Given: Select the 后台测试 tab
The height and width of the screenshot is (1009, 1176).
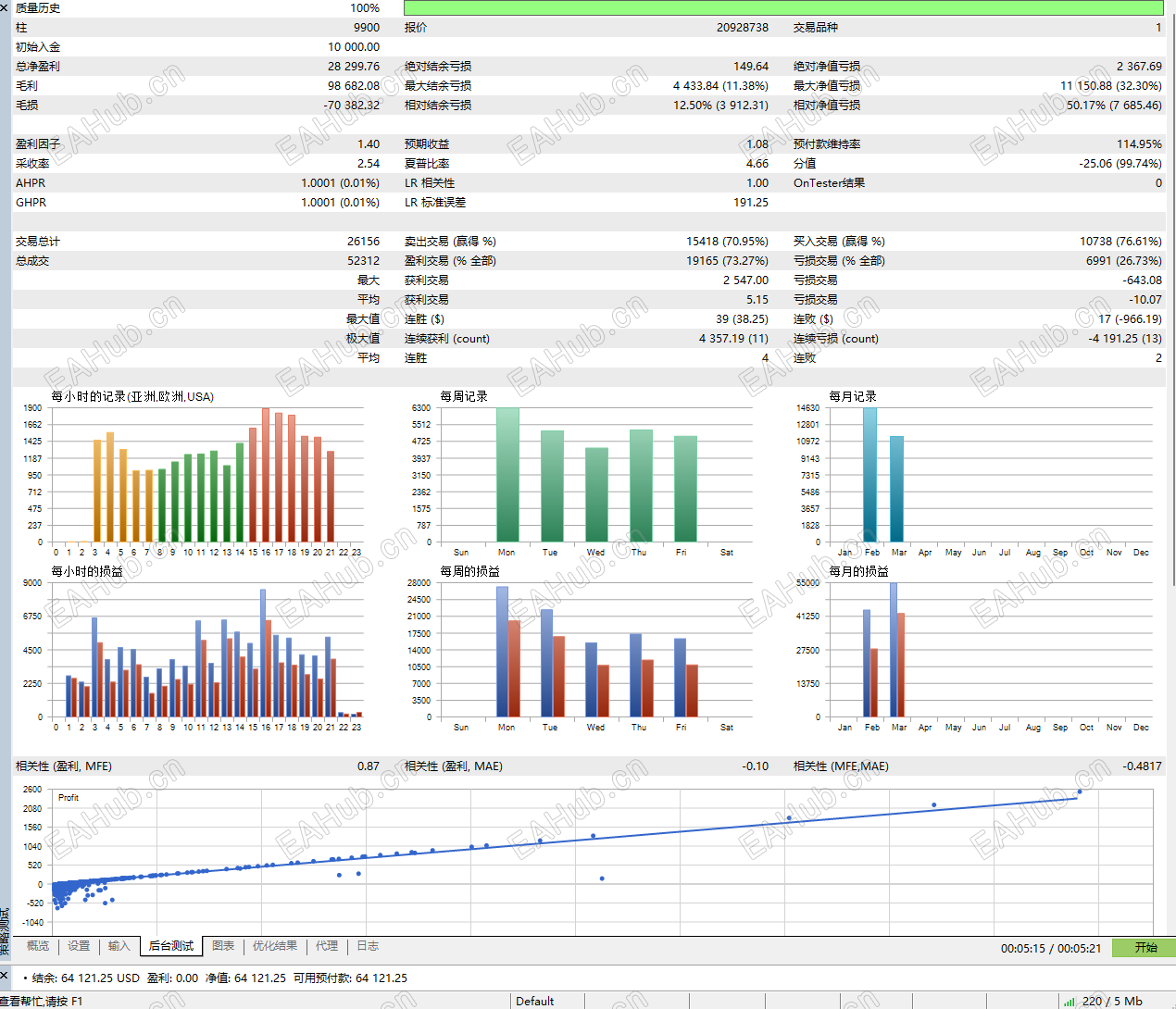Looking at the screenshot, I should (171, 946).
